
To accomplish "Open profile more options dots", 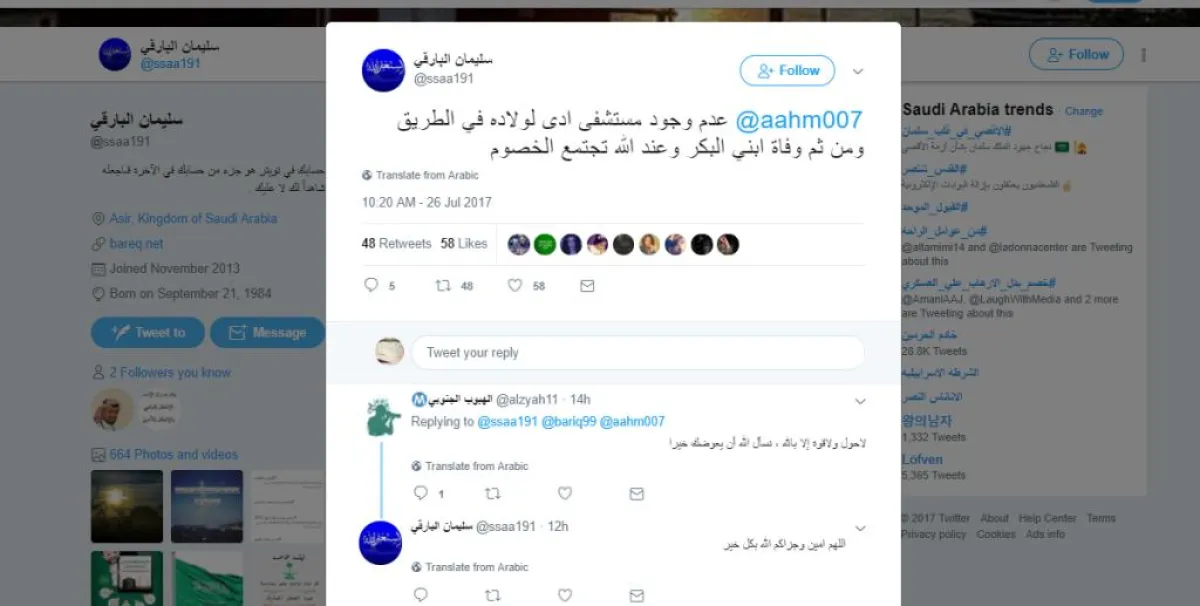I will point(1144,55).
